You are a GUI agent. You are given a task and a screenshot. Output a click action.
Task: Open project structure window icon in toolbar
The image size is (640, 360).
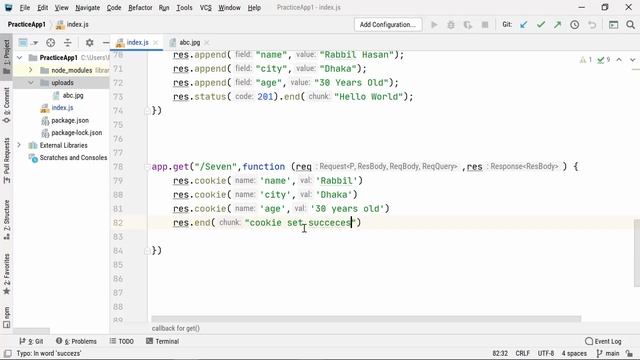(x=613, y=25)
